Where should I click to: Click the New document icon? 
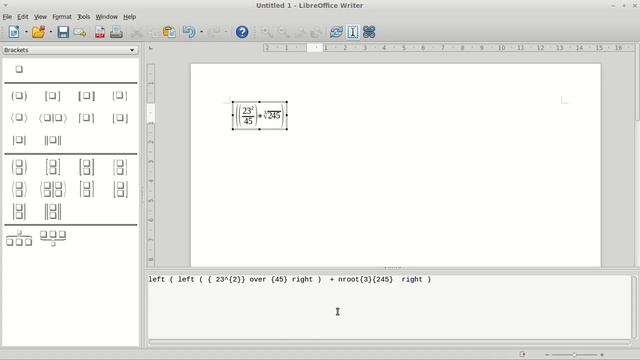pyautogui.click(x=14, y=32)
